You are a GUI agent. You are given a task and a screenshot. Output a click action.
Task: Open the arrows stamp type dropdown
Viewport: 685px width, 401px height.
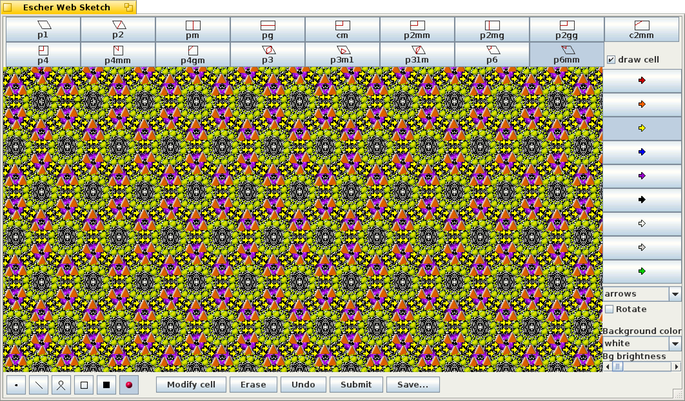click(642, 294)
